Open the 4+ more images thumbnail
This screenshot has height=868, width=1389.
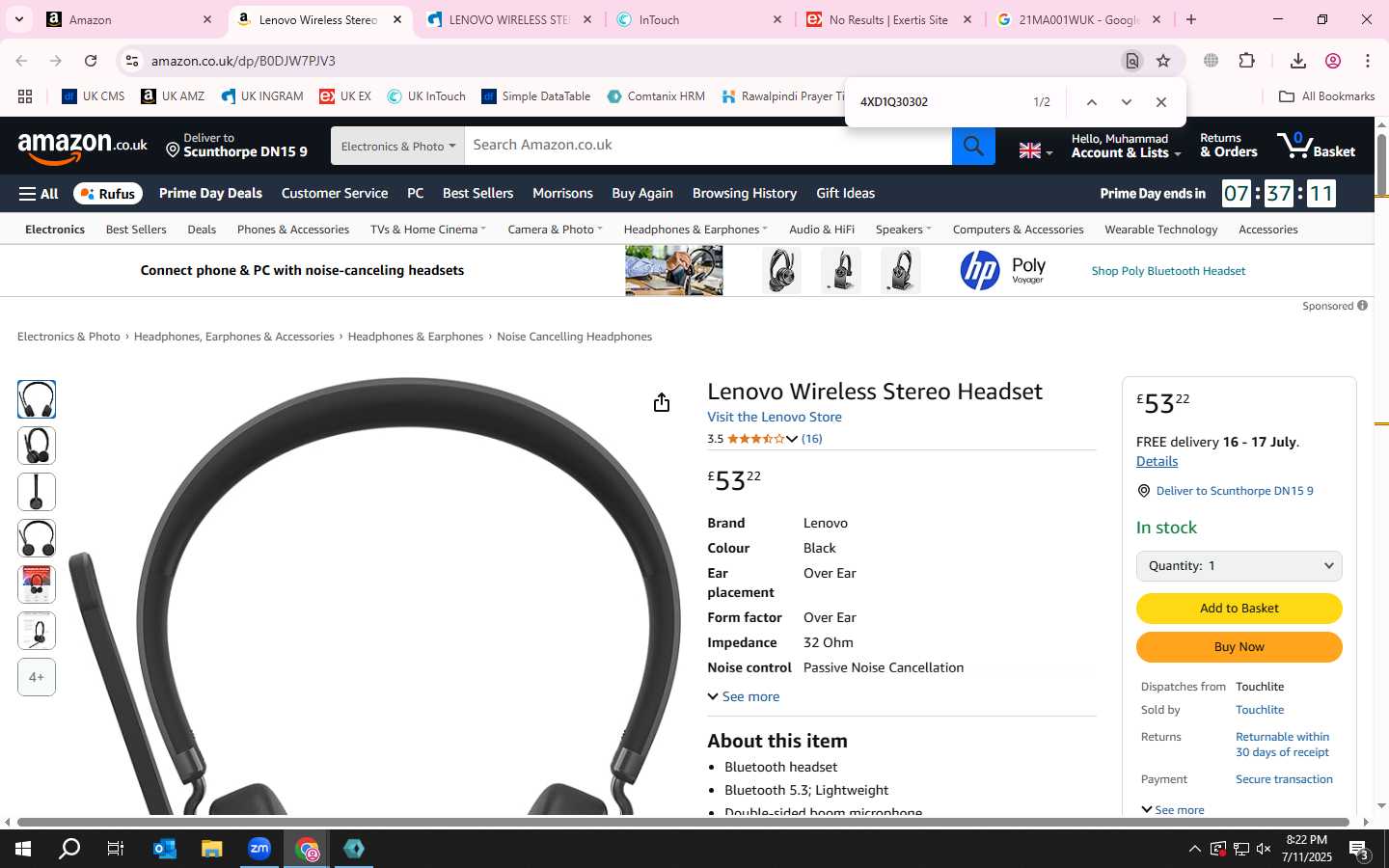pyautogui.click(x=37, y=677)
